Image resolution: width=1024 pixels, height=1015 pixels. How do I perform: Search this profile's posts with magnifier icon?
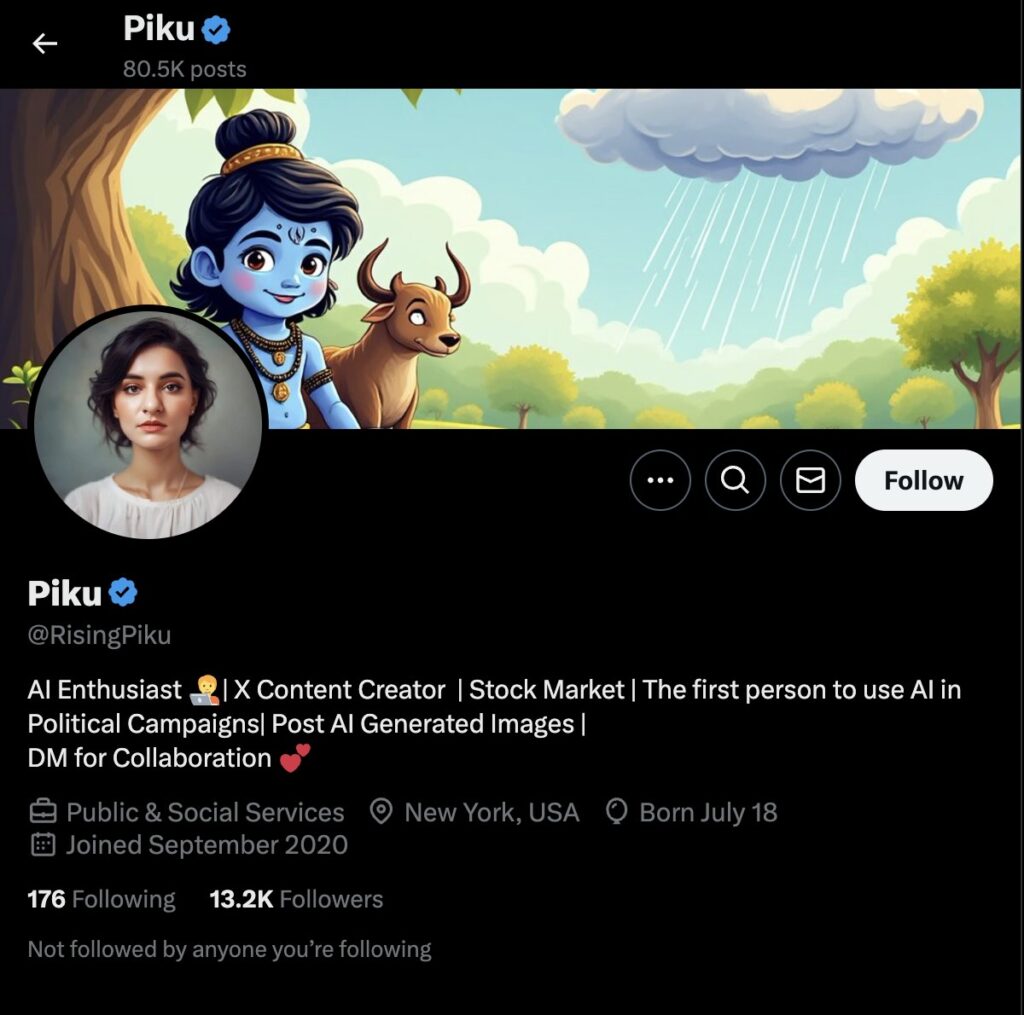pos(735,480)
